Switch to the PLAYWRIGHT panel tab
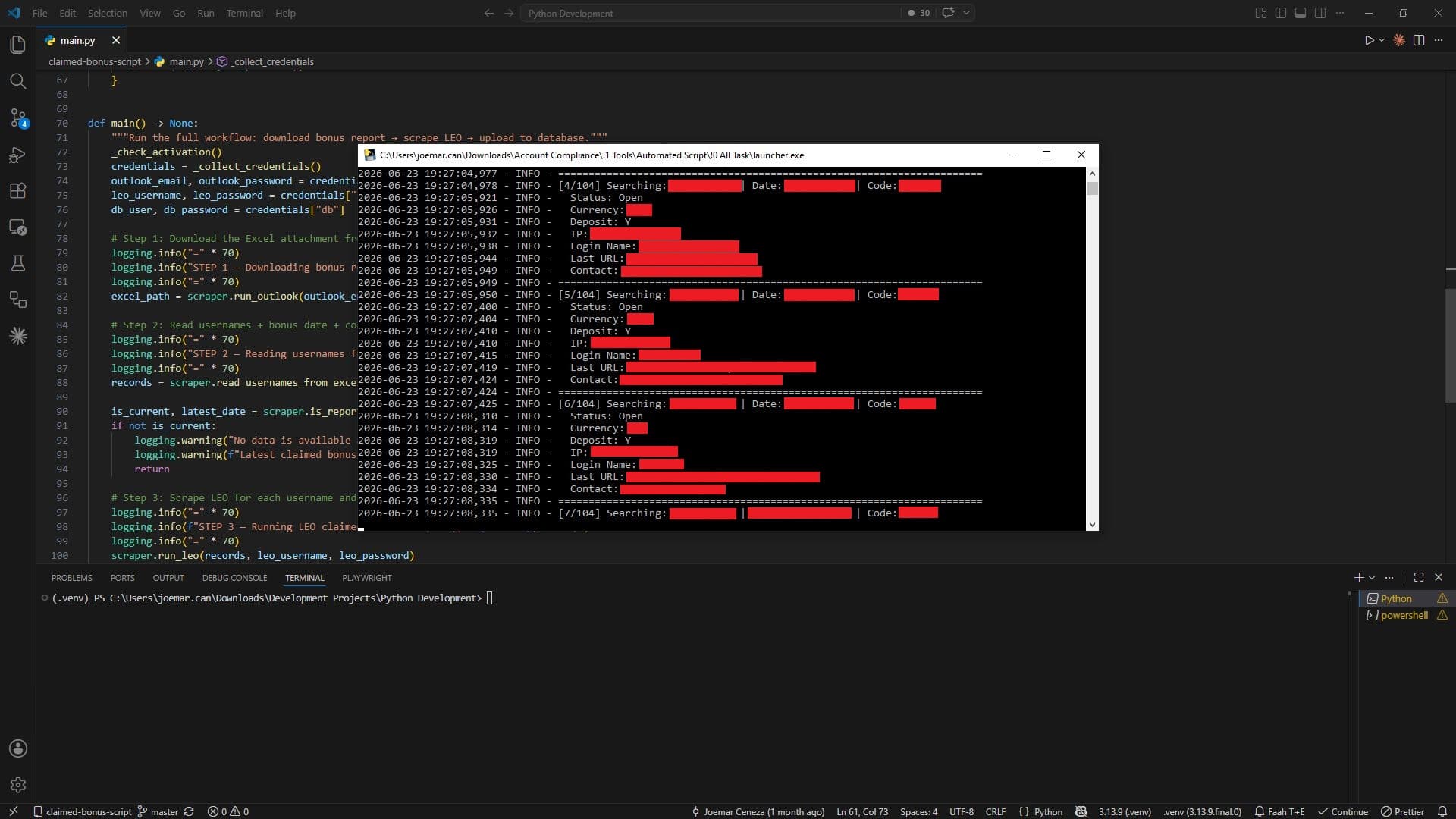This screenshot has height=819, width=1456. (367, 578)
